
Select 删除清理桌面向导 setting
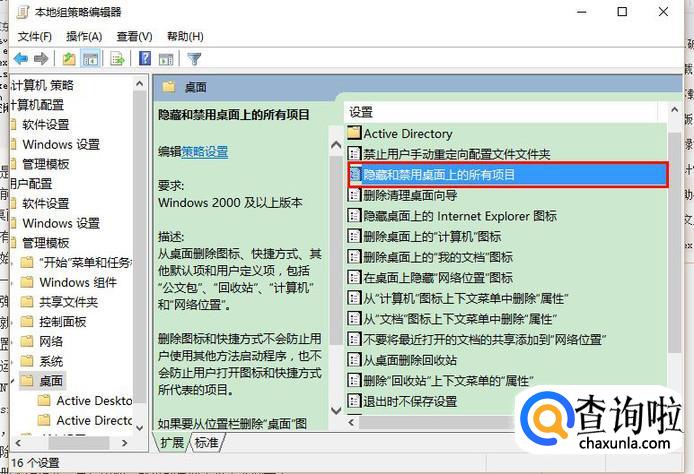402,195
